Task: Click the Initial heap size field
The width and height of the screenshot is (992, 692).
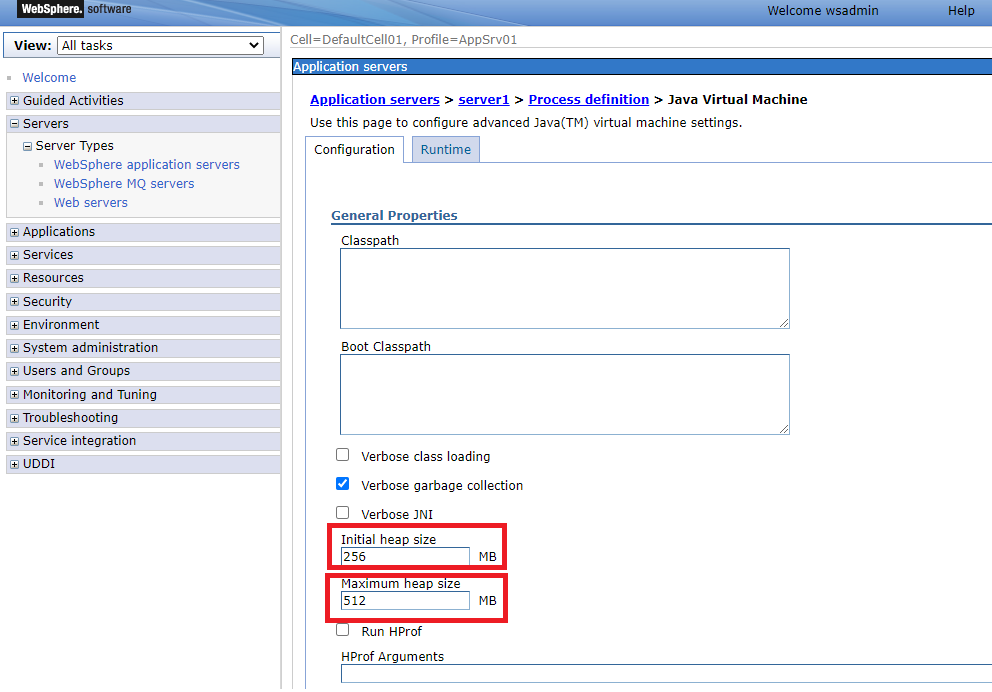Action: (405, 557)
